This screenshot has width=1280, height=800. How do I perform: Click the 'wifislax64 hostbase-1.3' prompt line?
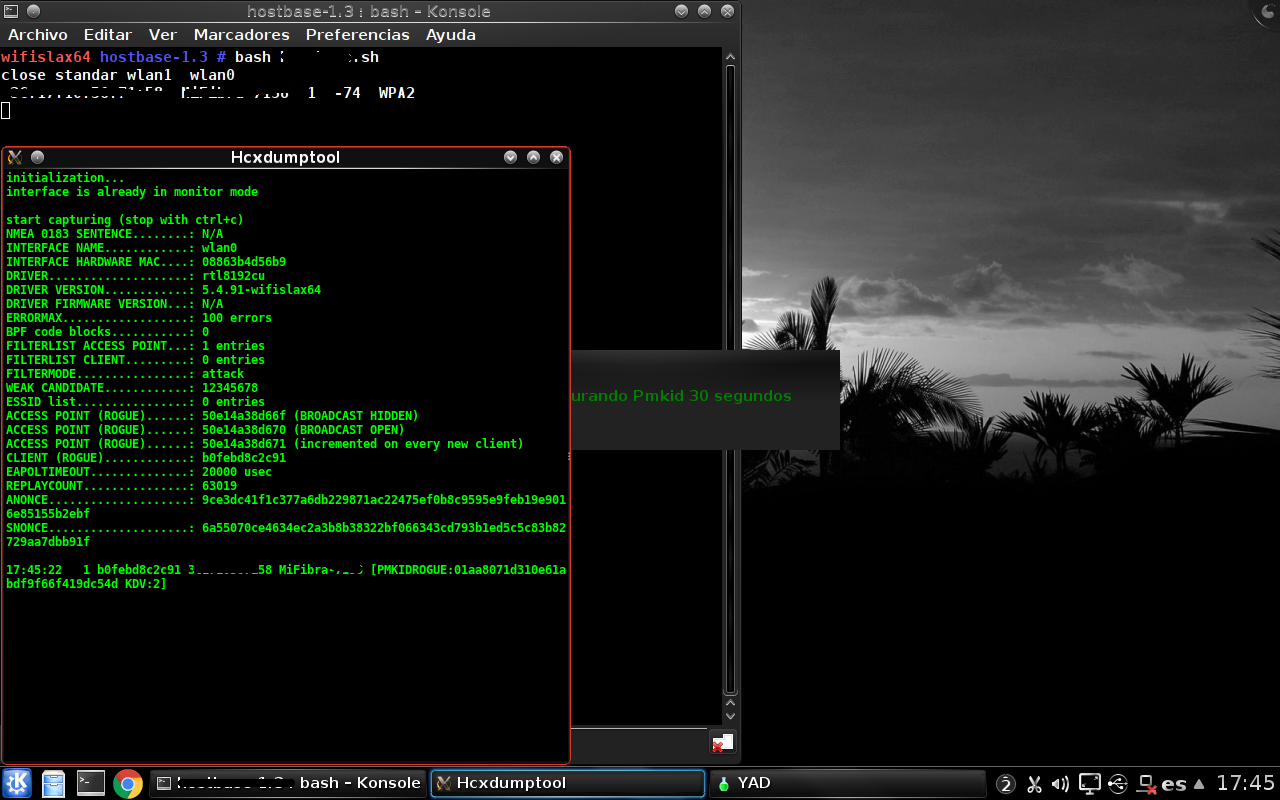click(190, 57)
